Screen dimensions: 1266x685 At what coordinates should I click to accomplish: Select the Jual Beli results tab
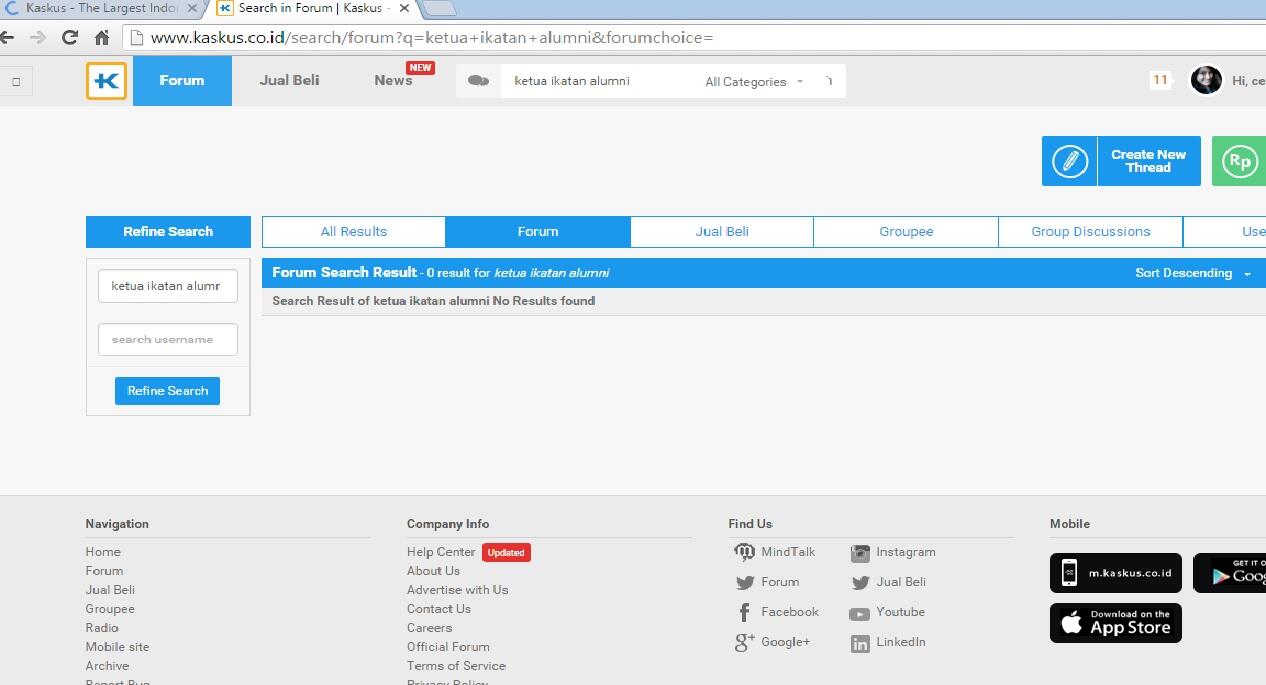point(722,232)
